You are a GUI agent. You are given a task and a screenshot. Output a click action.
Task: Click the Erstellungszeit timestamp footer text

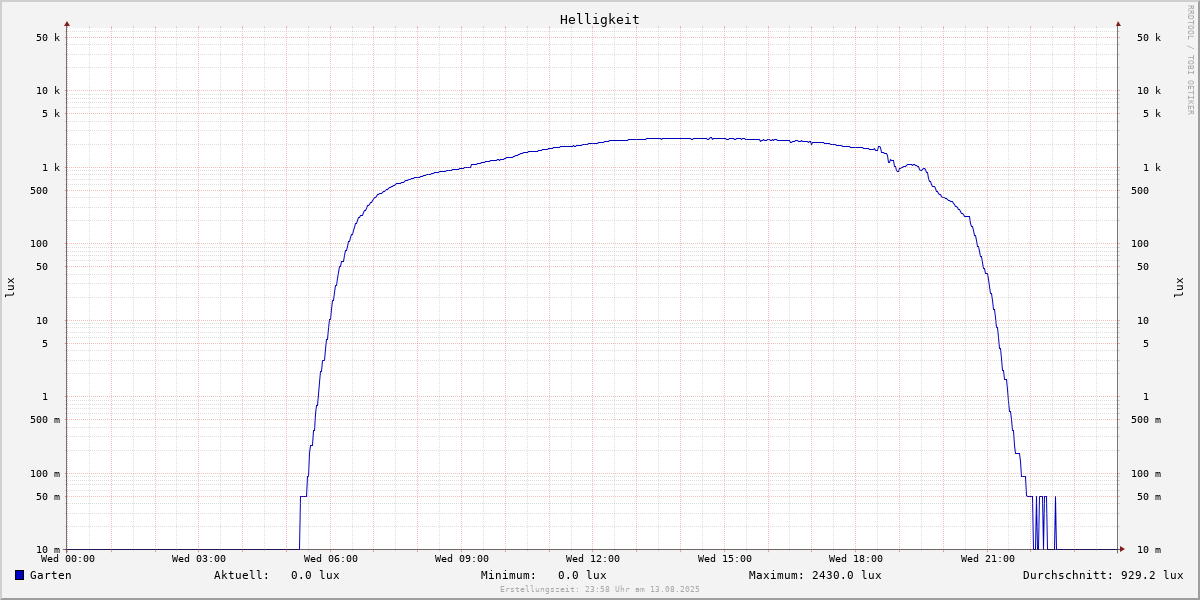600,589
